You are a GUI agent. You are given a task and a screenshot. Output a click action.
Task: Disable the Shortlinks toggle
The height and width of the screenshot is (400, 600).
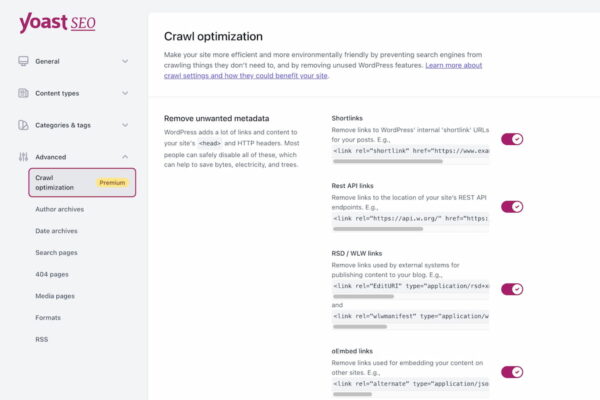(x=512, y=139)
